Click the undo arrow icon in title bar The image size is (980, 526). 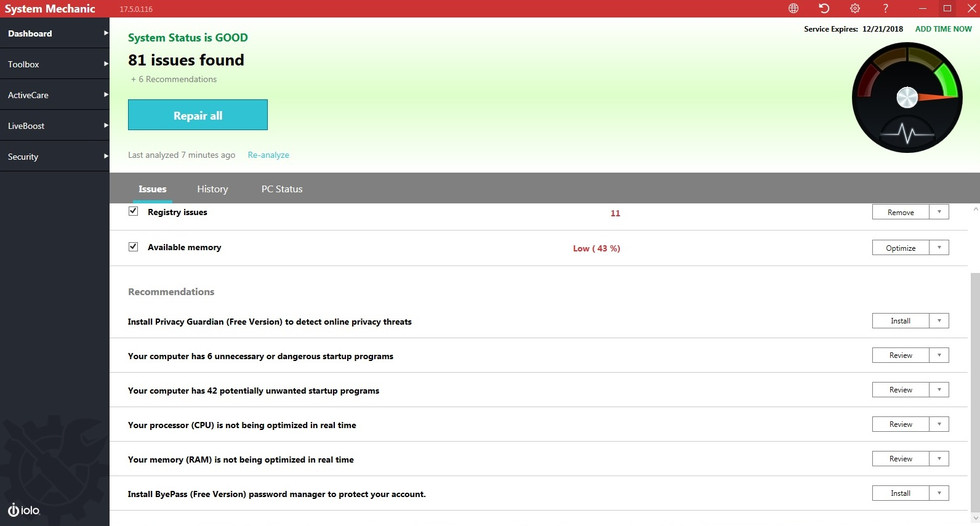[x=824, y=9]
